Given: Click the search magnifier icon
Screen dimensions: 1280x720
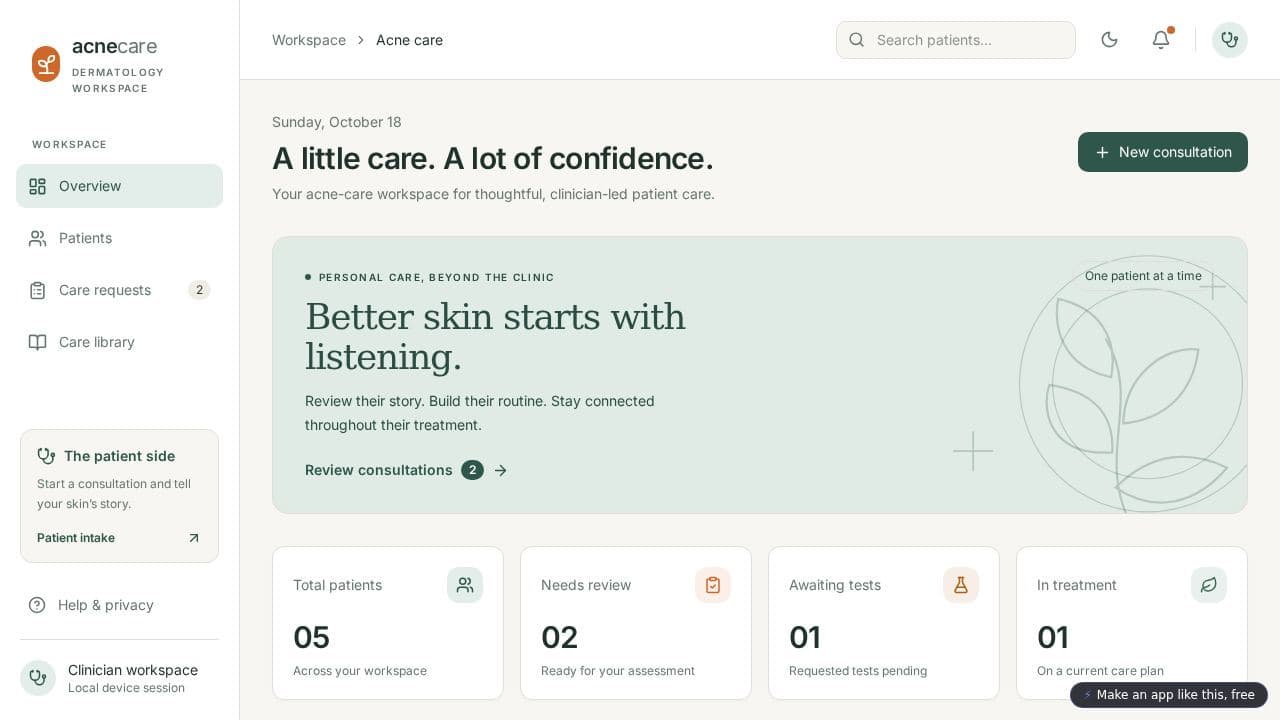Looking at the screenshot, I should (857, 40).
